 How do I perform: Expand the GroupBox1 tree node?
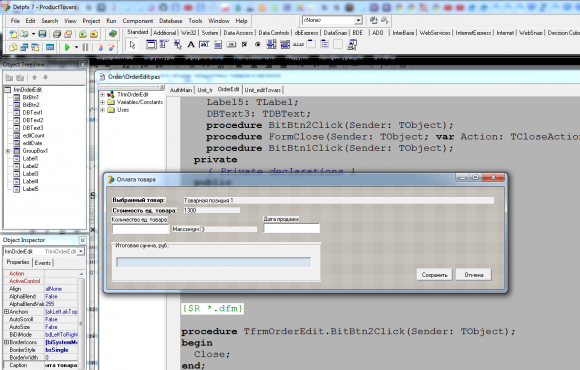click(7, 151)
